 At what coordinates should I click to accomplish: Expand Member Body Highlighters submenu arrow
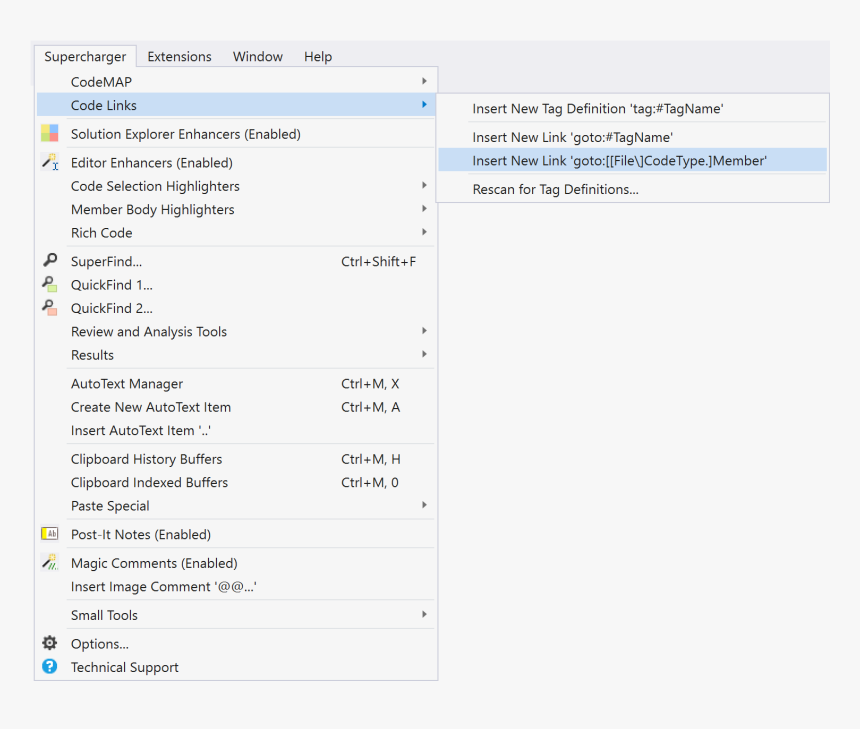click(x=425, y=208)
